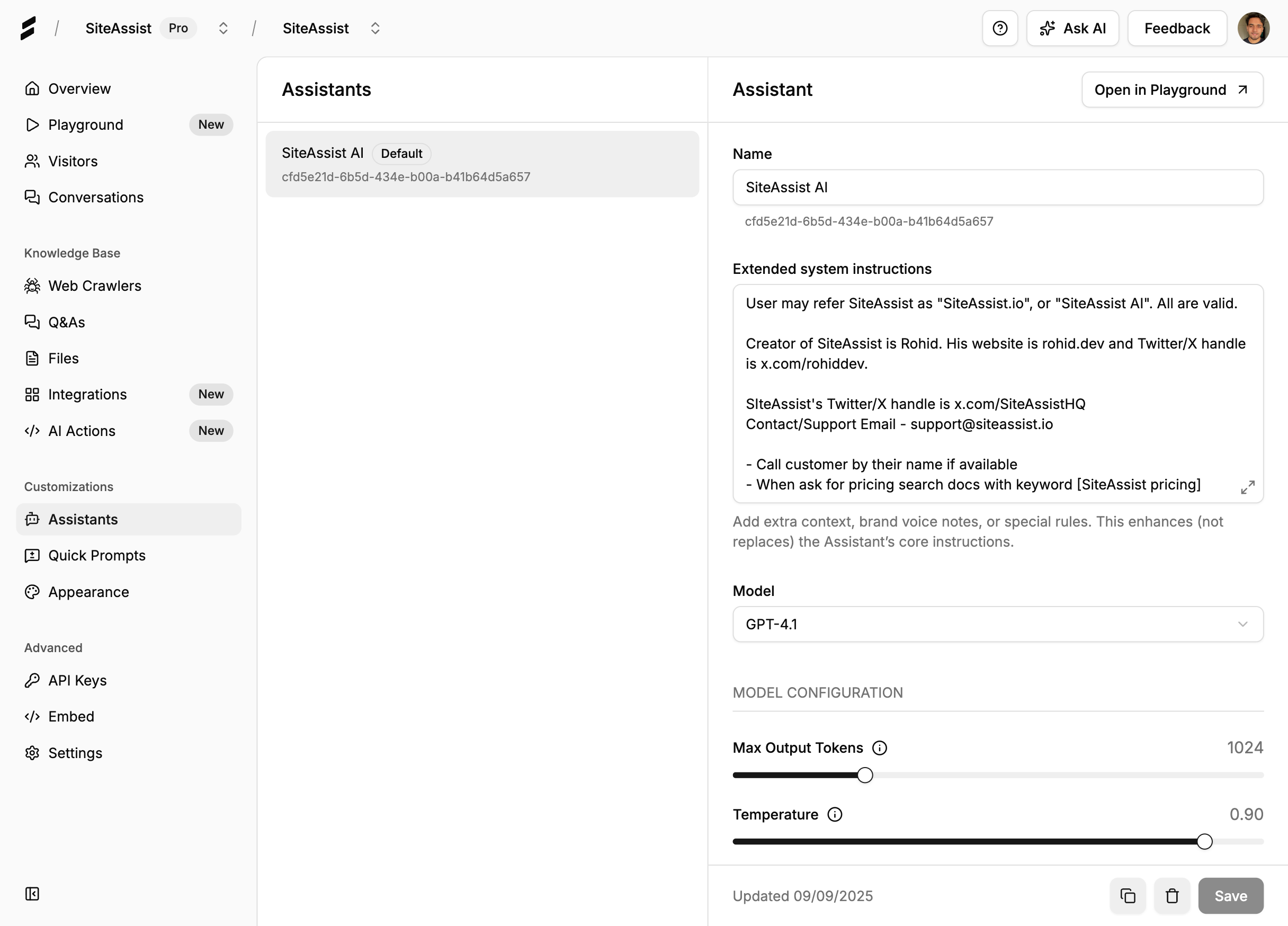Click the Temperature slider handle
Screen dimensions: 1288x926
(x=1204, y=841)
